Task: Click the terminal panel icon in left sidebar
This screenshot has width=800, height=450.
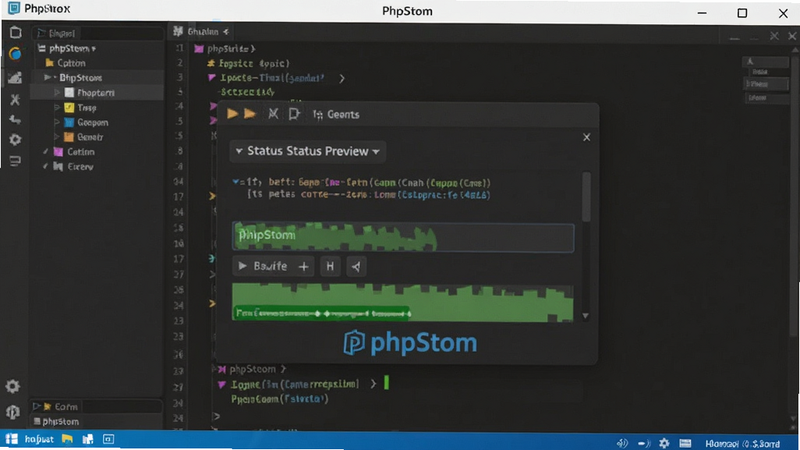Action: coord(15,161)
